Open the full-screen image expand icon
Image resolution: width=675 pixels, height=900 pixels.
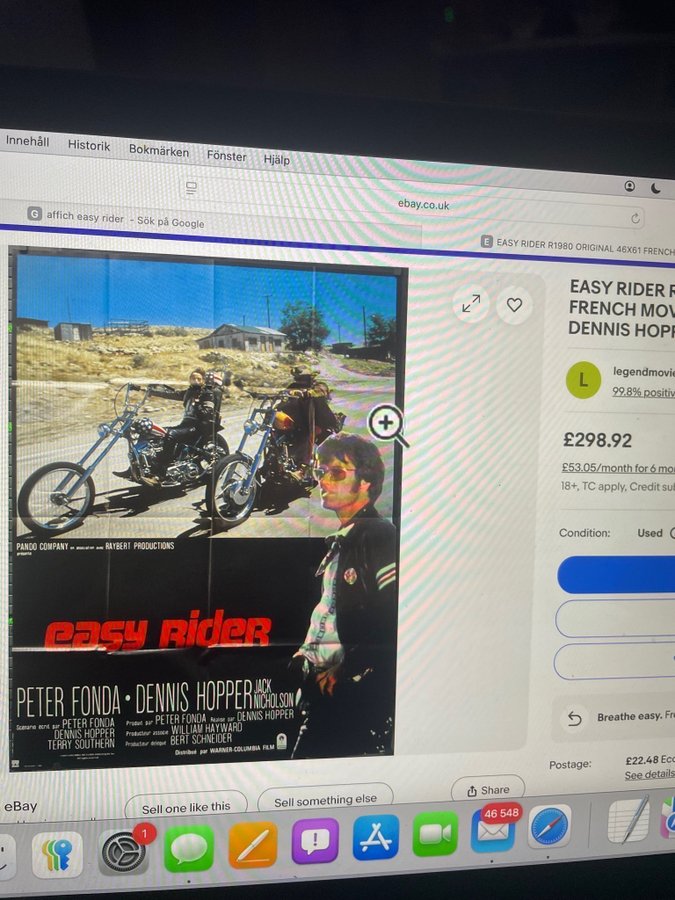471,303
